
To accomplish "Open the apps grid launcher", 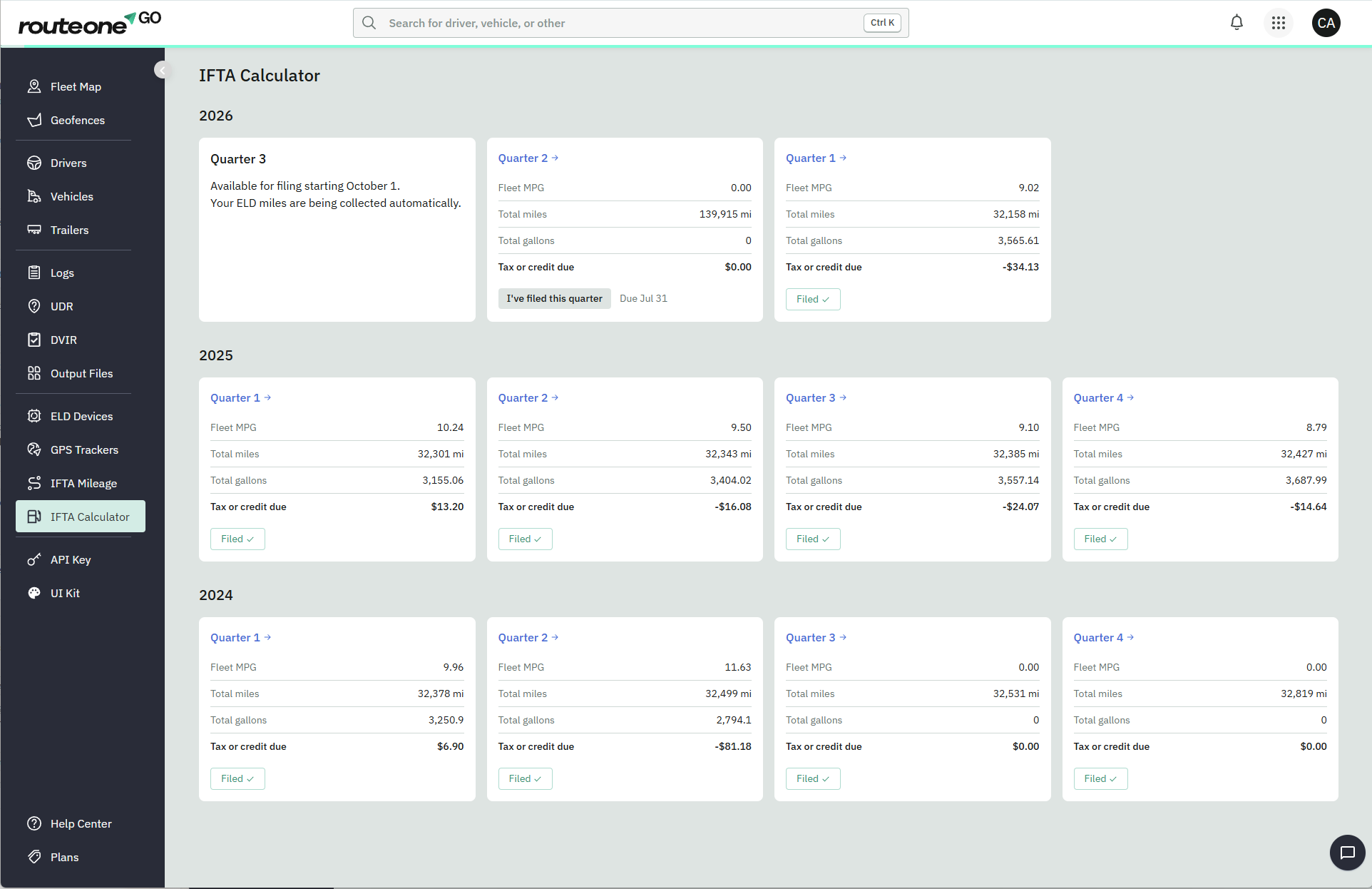I will pos(1279,23).
